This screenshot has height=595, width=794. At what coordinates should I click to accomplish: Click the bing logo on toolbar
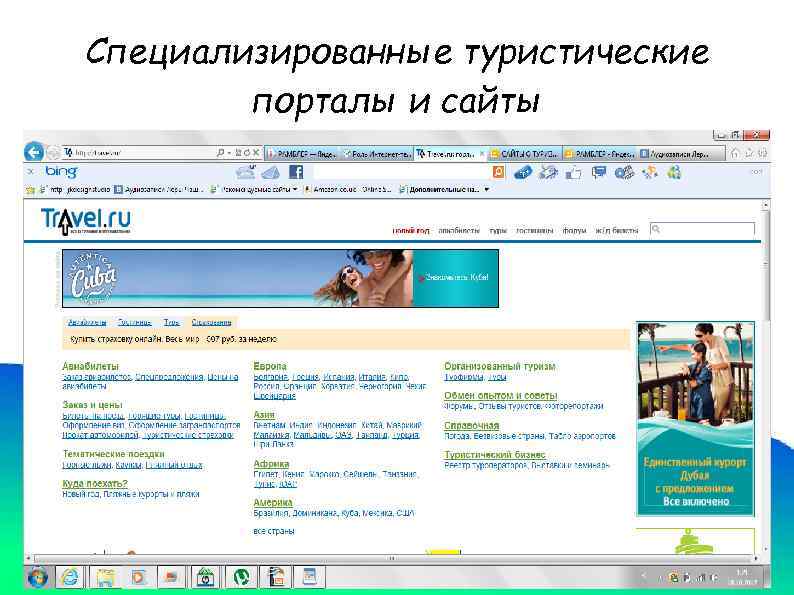point(61,172)
